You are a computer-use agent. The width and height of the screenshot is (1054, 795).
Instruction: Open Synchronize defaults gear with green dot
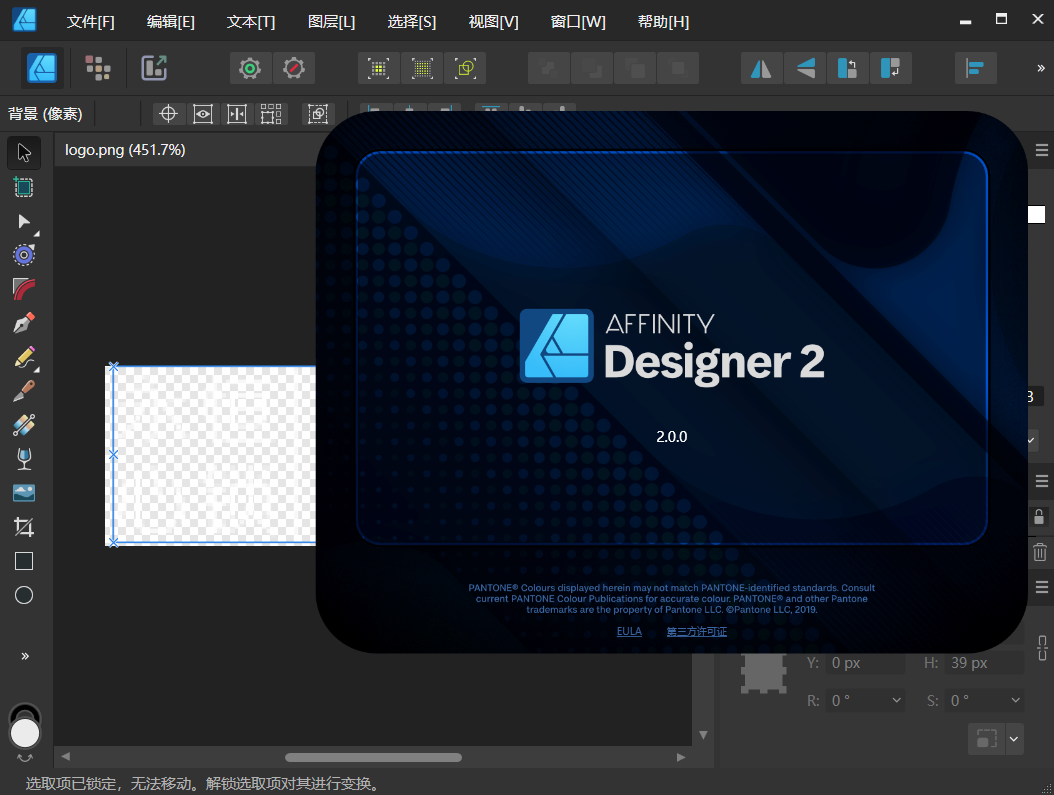pos(250,68)
